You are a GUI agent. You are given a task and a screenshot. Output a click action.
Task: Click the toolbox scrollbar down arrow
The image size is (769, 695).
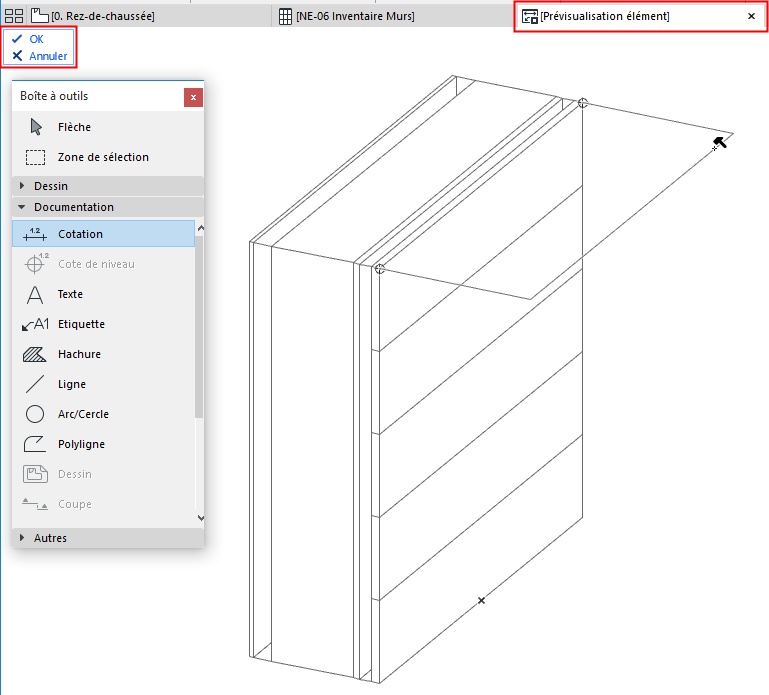tap(200, 517)
